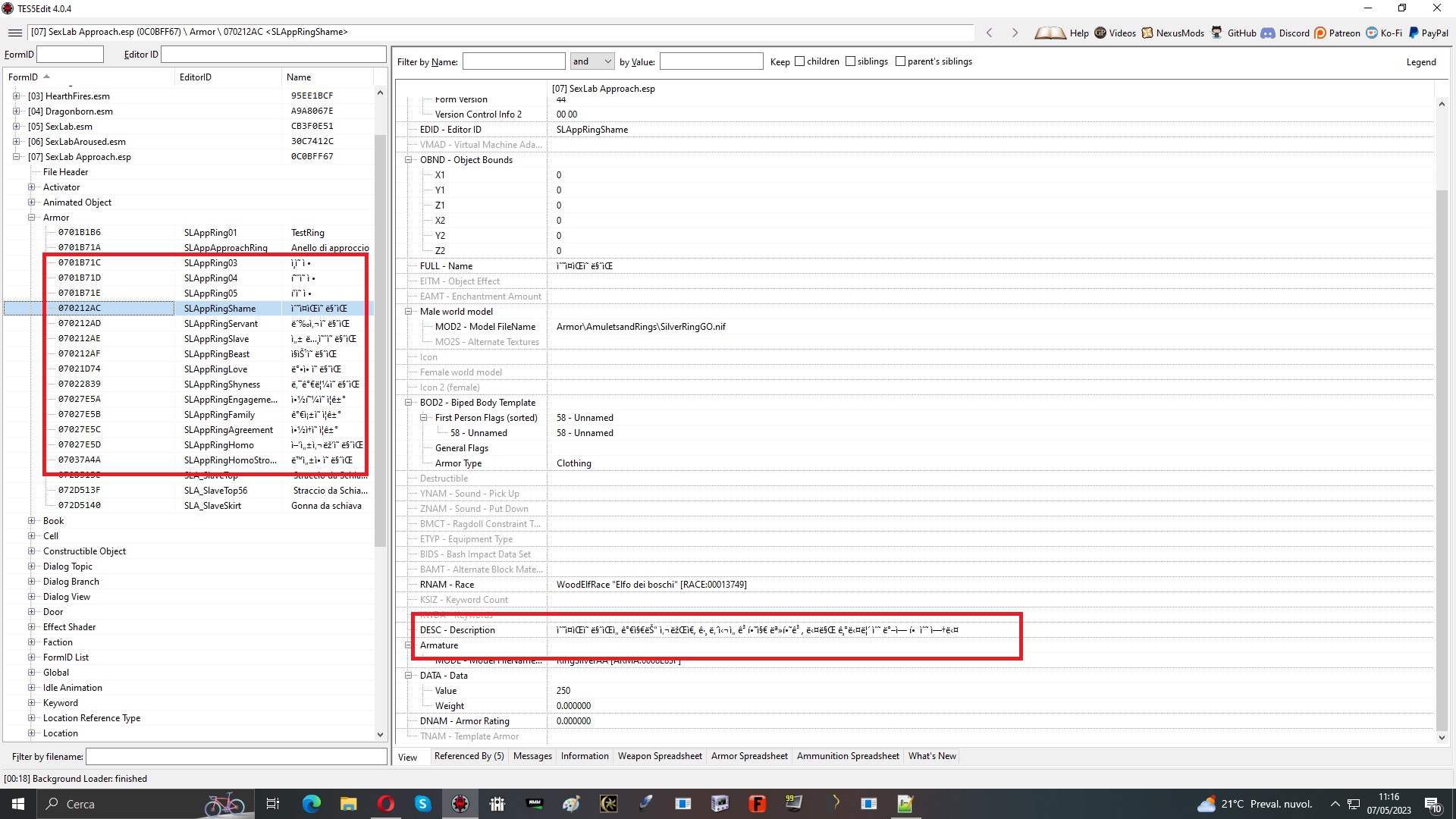Collapse the OBND Object Bounds section
1456x819 pixels.
pyautogui.click(x=408, y=160)
